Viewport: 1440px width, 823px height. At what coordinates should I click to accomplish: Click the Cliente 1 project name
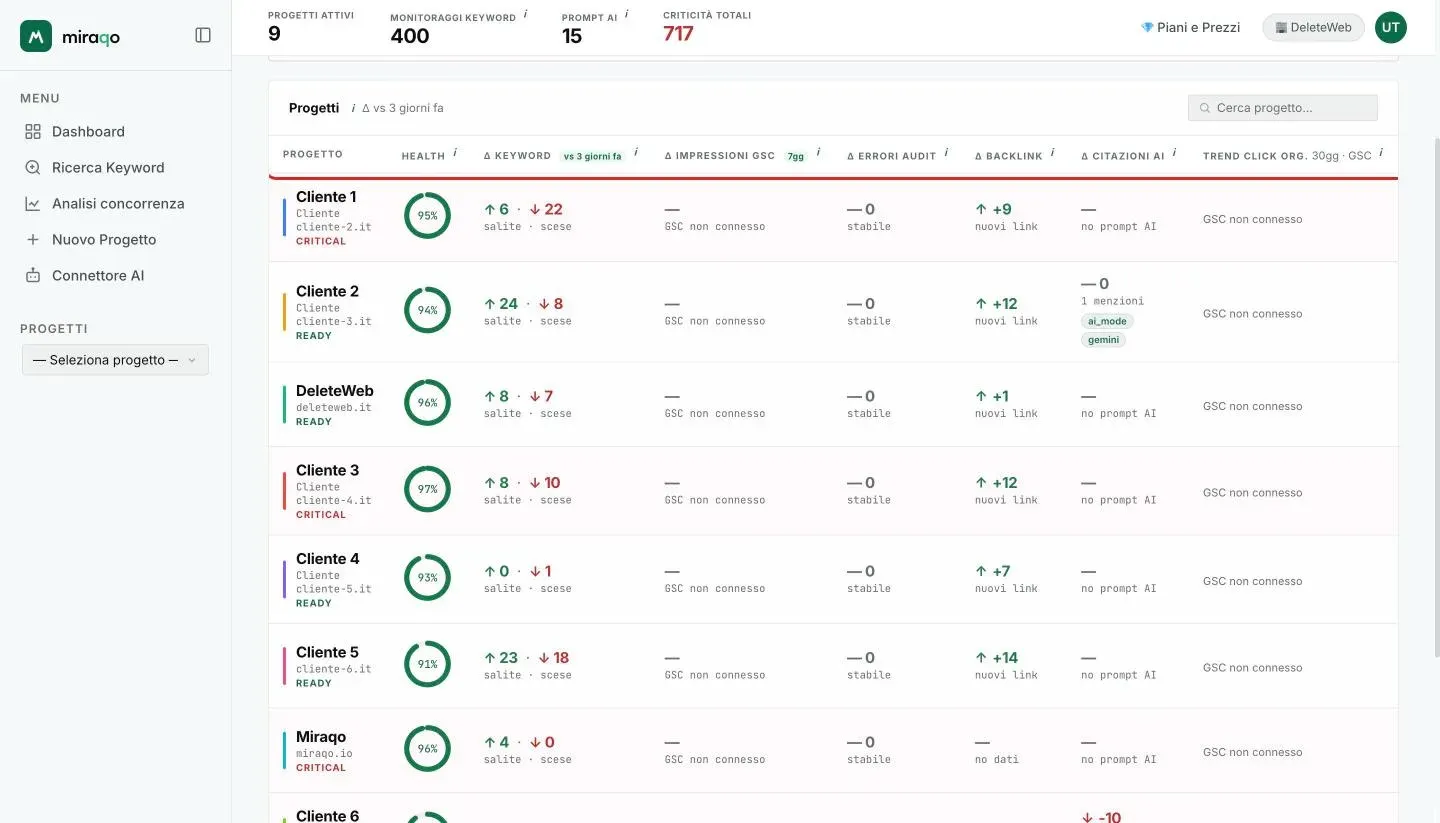coord(326,197)
